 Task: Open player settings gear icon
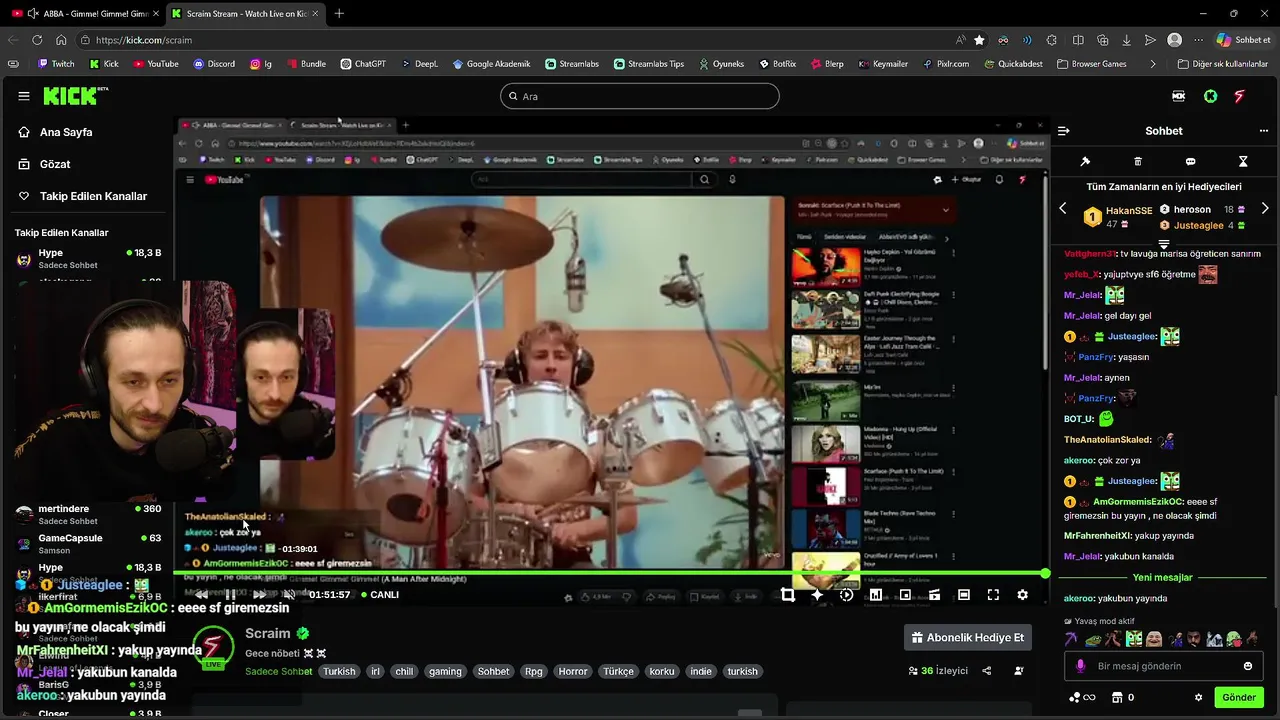point(1022,595)
